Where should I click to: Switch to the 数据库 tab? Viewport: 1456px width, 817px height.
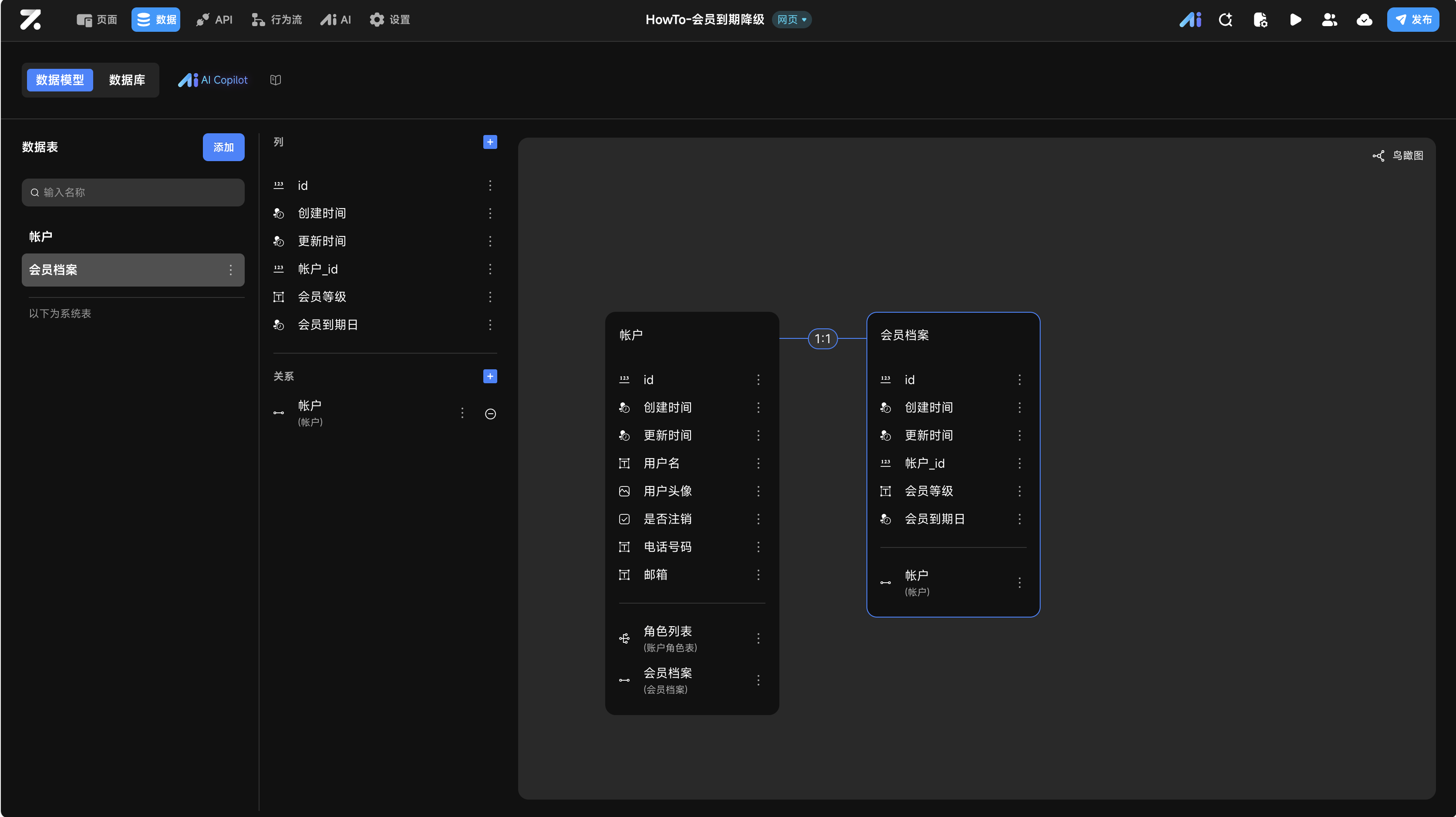pos(127,80)
